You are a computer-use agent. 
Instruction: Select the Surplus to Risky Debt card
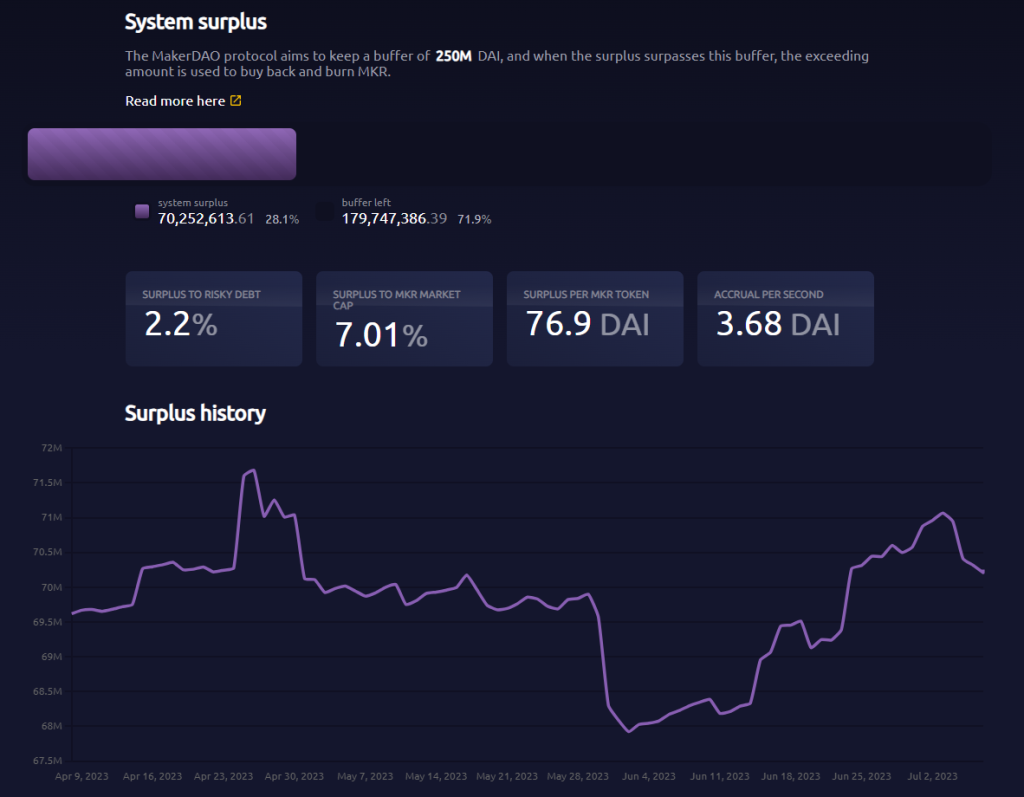click(x=214, y=319)
